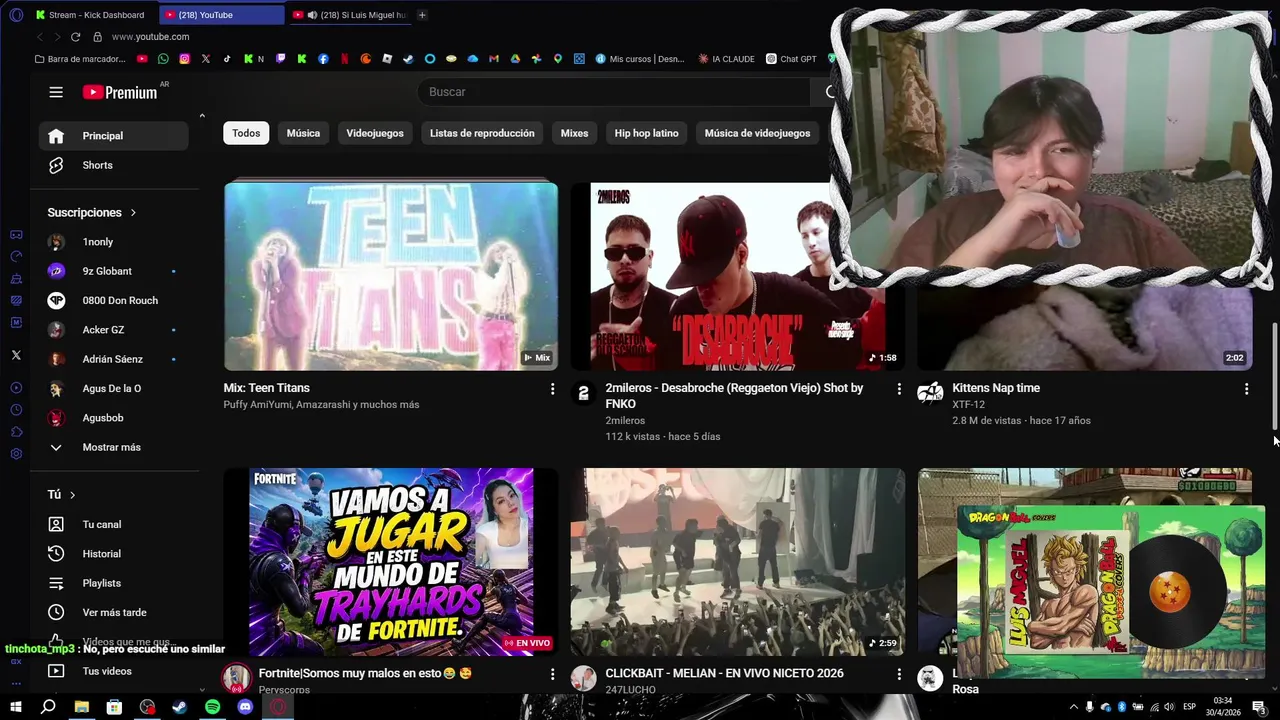Reload the current page
The image size is (1280, 720).
pyautogui.click(x=75, y=37)
